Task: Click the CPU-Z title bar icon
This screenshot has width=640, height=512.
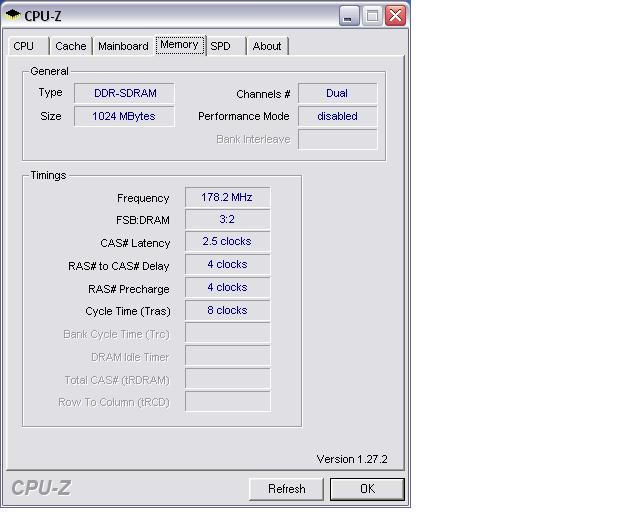Action: pos(13,15)
